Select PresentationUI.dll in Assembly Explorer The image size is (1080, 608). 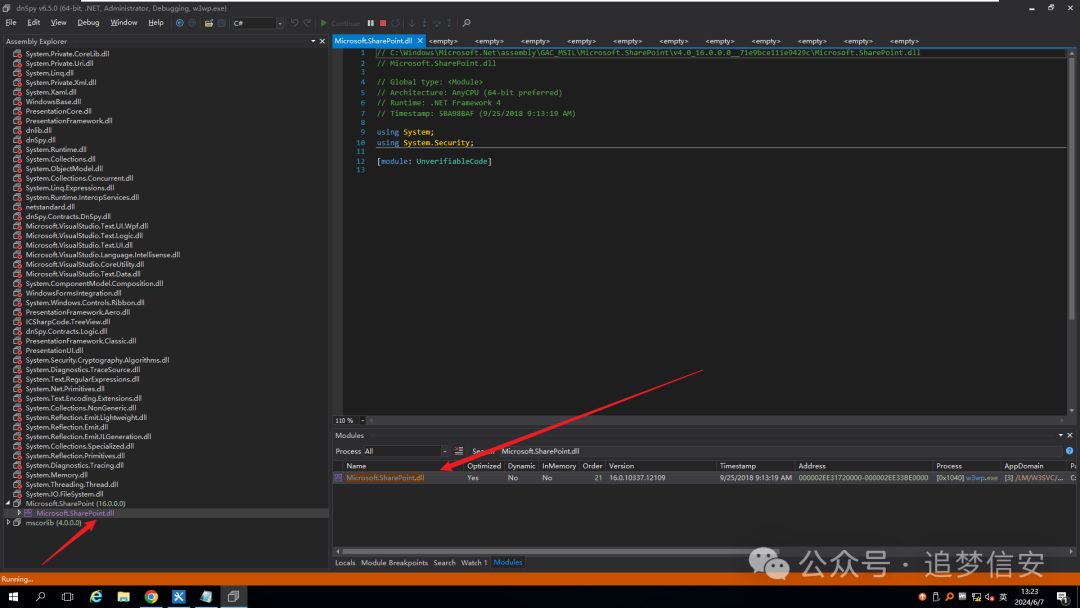[x=54, y=350]
